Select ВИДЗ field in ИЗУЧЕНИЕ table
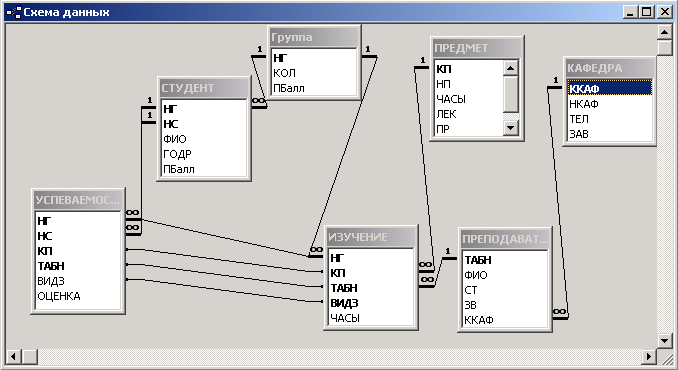Viewport: 678px width, 370px height. [x=371, y=303]
